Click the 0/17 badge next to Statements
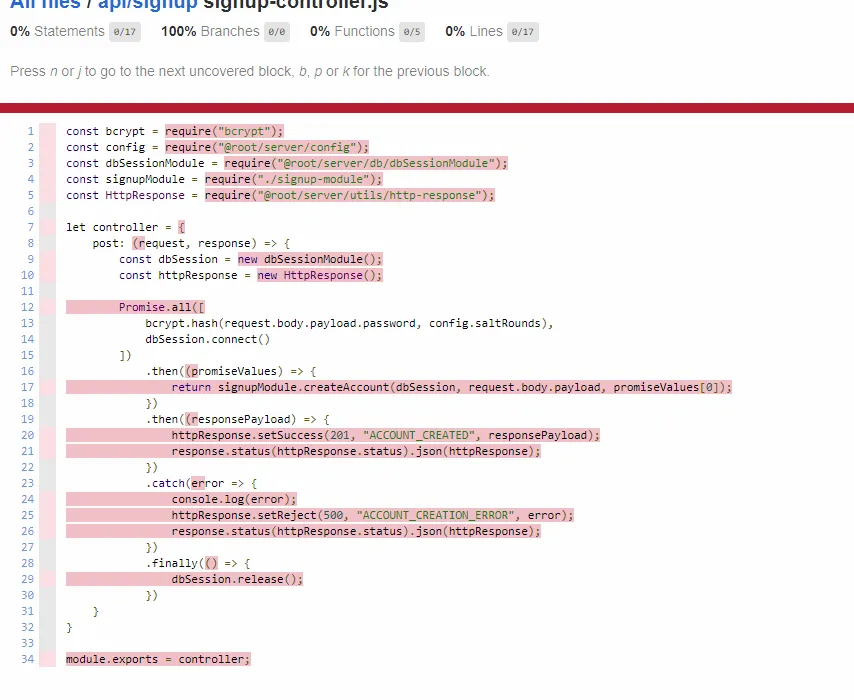Image resolution: width=854 pixels, height=700 pixels. pyautogui.click(x=125, y=32)
